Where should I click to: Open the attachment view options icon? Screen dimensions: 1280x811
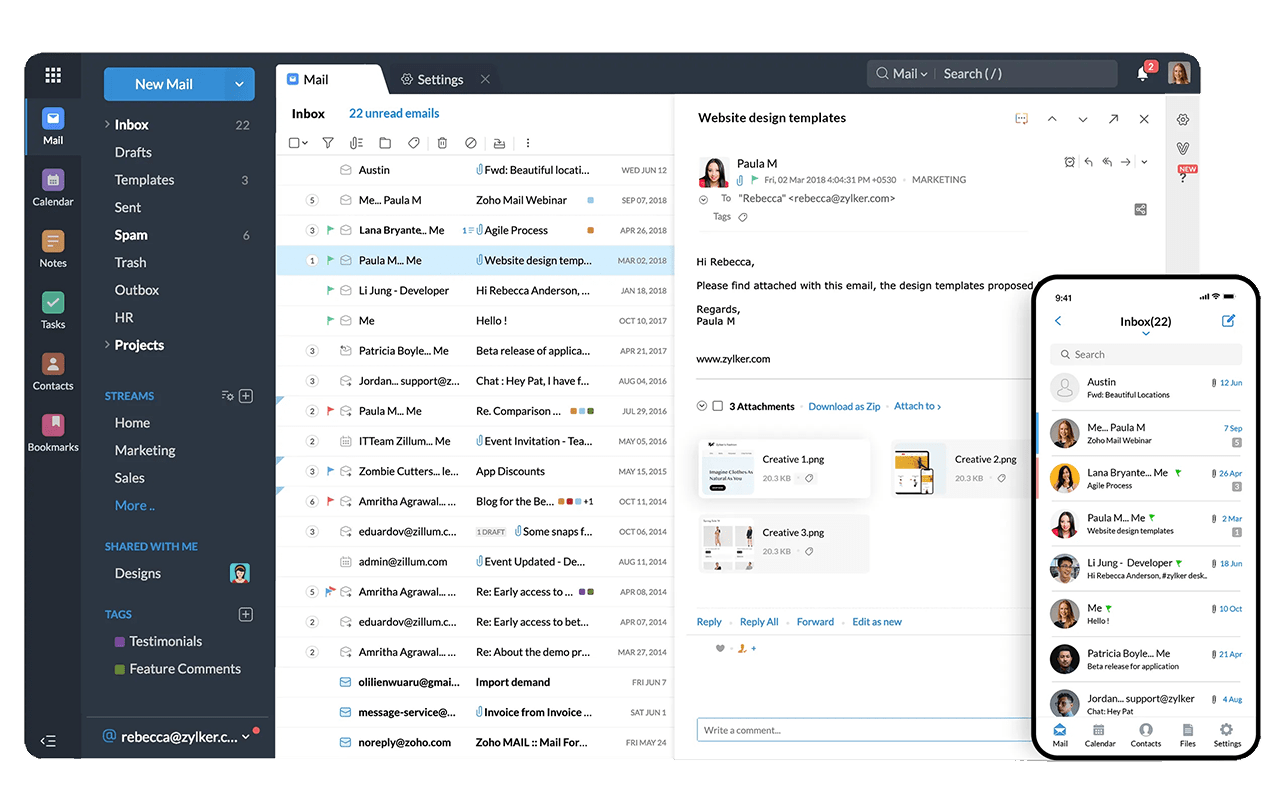click(355, 143)
